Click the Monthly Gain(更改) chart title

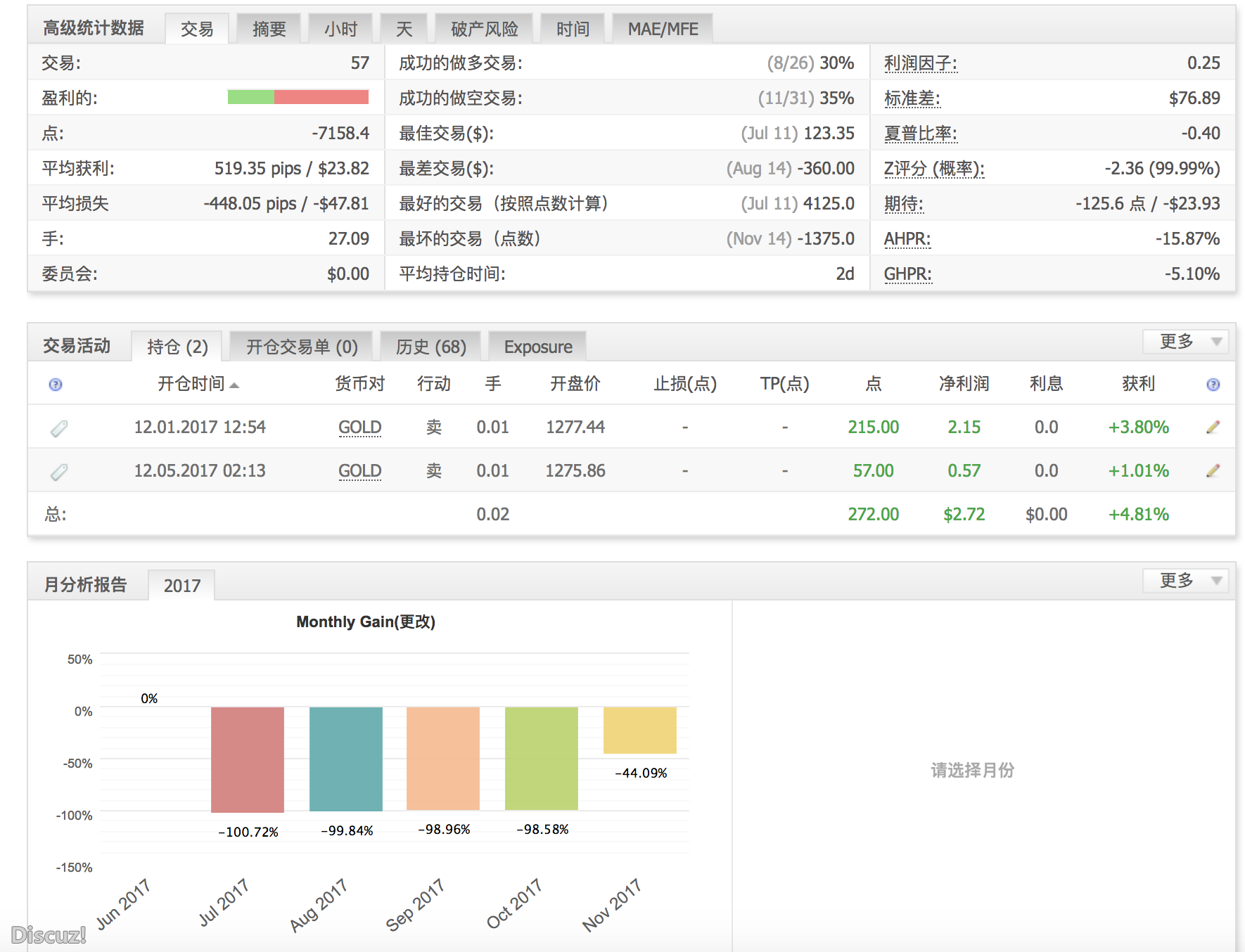pos(366,622)
